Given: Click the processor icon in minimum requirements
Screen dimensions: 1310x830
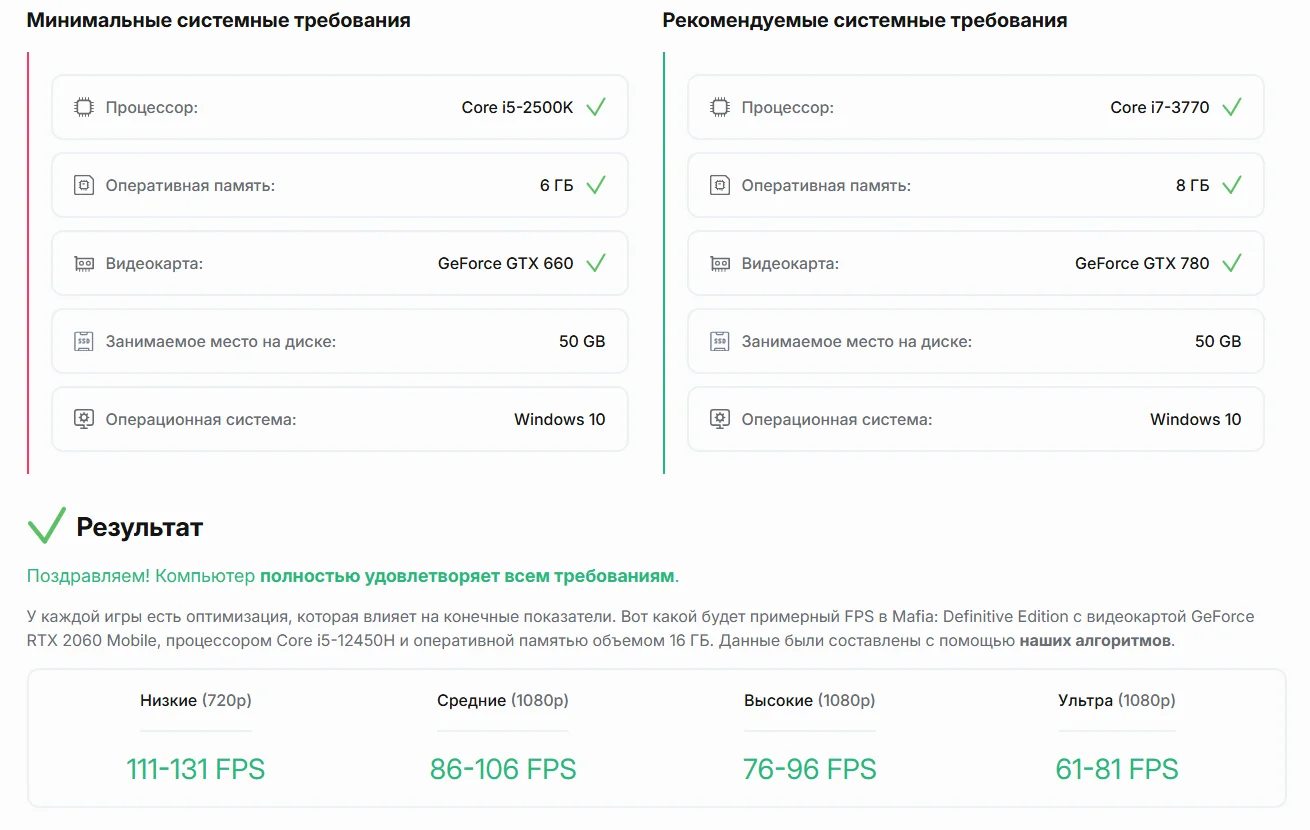Looking at the screenshot, I should pyautogui.click(x=84, y=107).
